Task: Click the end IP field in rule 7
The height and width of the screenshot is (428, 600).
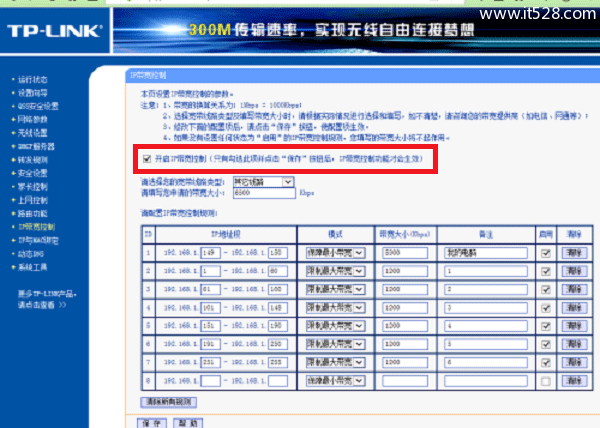Action: 278,362
